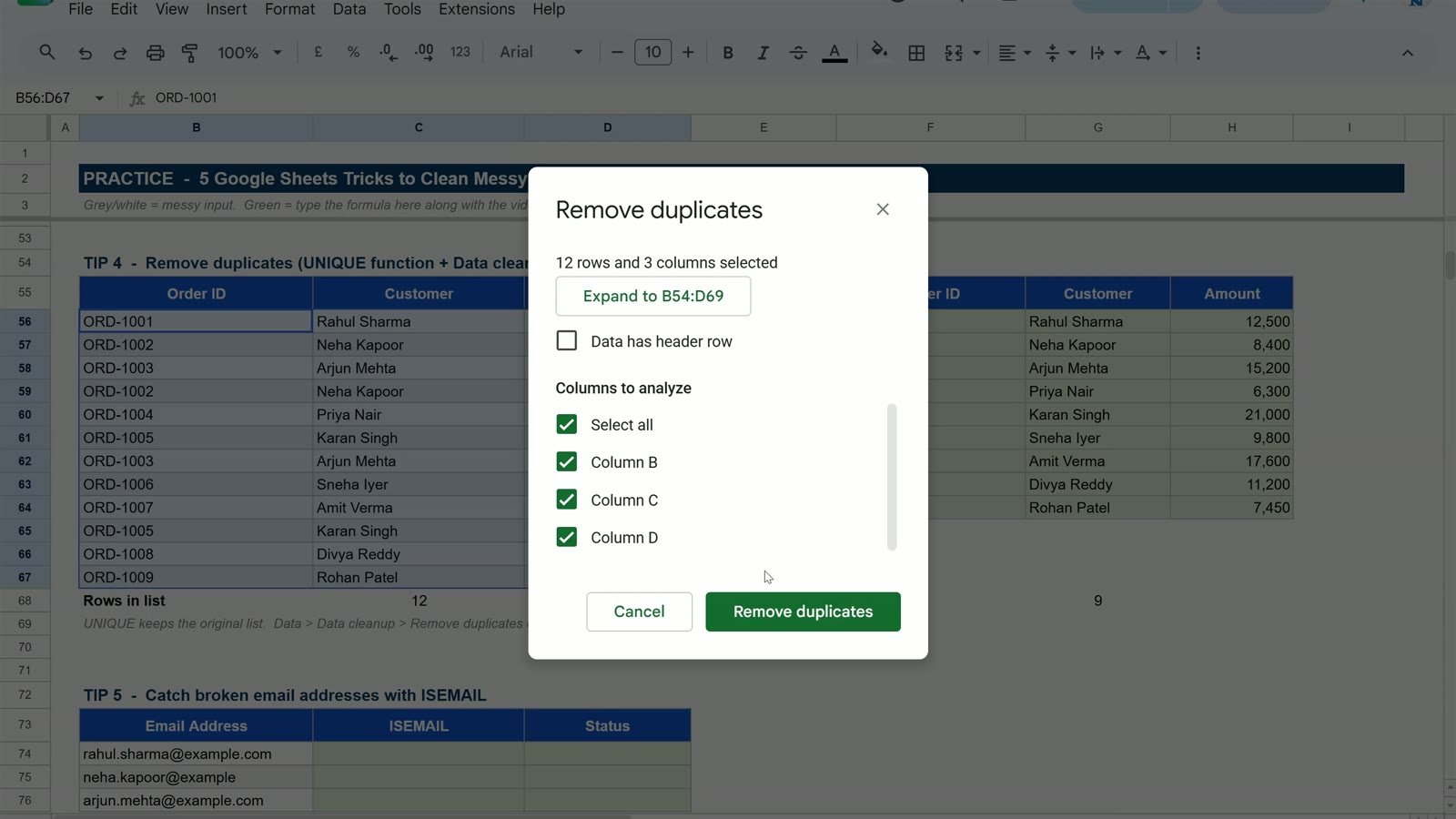This screenshot has height=819, width=1456.
Task: Expand the Merge cells dropdown arrow
Action: [976, 53]
